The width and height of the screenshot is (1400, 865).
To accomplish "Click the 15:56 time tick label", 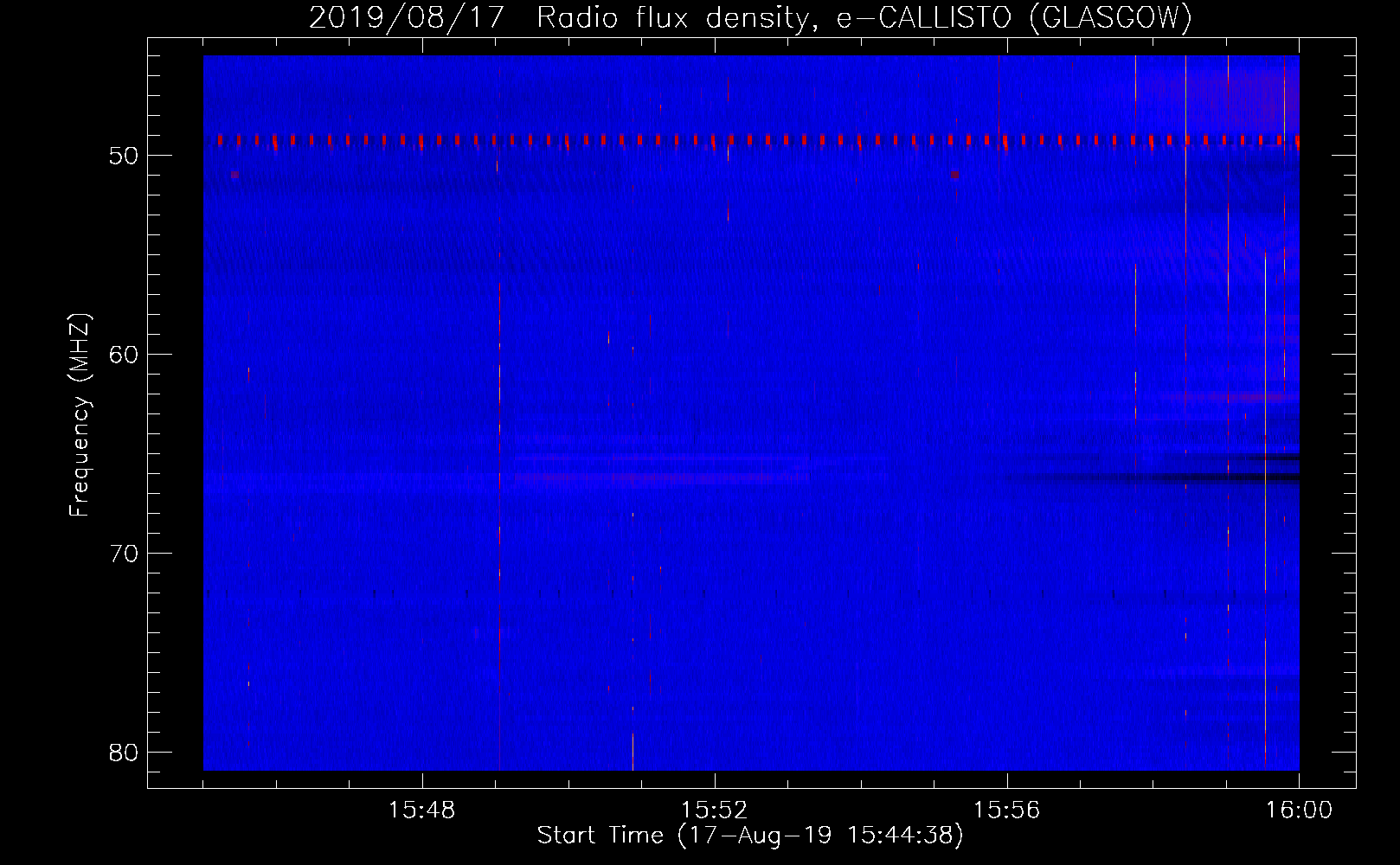I will 1006,811.
